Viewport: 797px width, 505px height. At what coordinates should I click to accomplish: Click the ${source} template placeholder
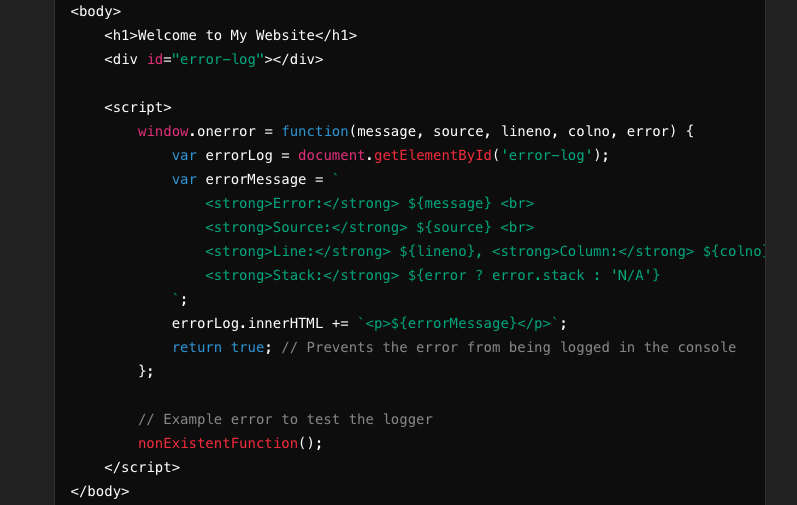click(453, 227)
